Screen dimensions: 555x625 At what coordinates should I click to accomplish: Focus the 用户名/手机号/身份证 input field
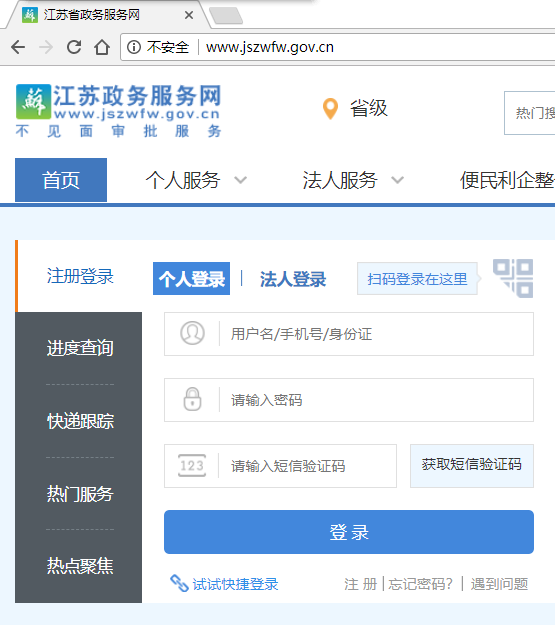coord(349,334)
